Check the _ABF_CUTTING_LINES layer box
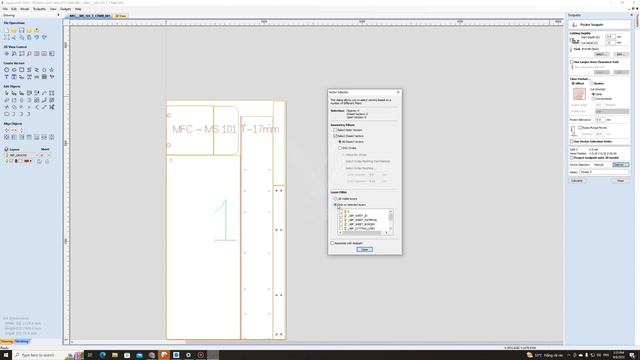Image resolution: width=640 pixels, height=360 pixels. tap(341, 229)
